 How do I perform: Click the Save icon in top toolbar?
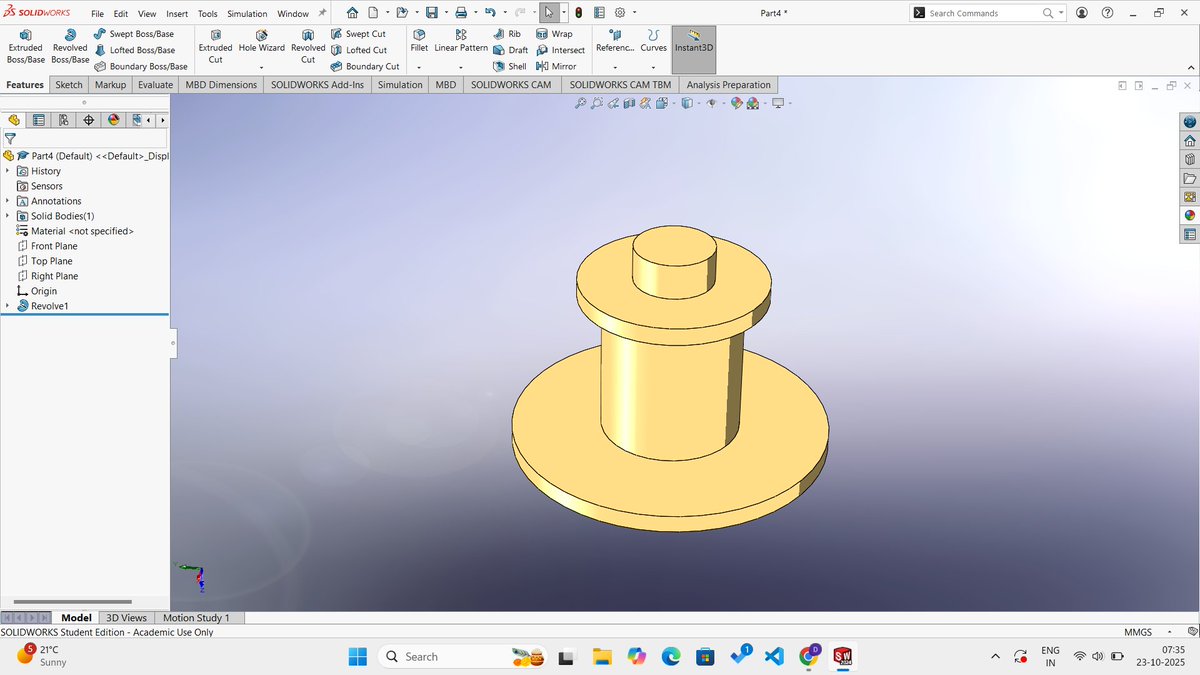431,13
